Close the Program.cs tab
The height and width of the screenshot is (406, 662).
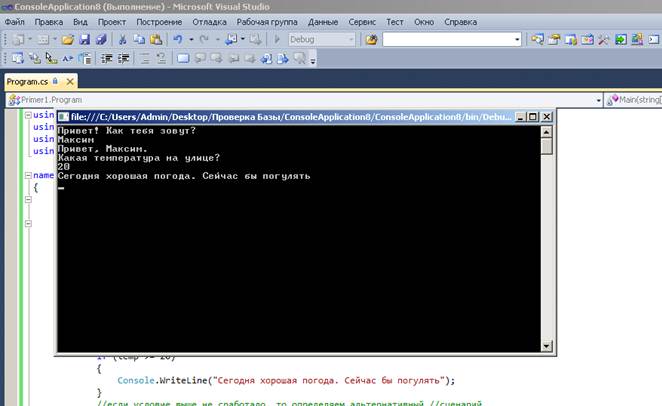71,81
